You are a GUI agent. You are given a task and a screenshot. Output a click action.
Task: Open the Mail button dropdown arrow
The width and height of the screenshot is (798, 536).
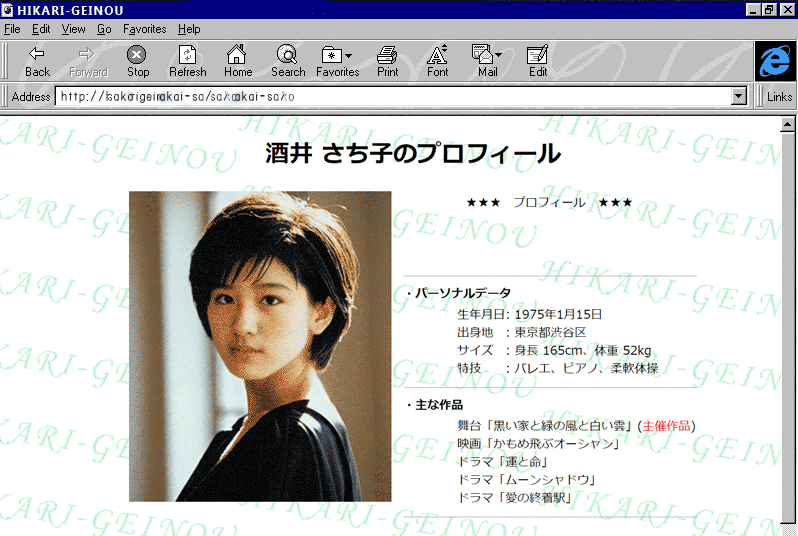498,55
